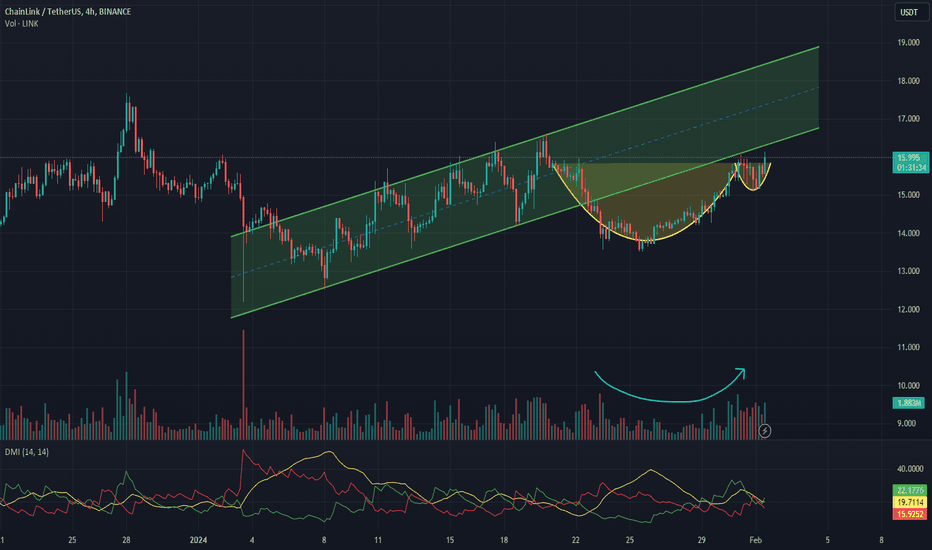Click the 13.000 price axis label
The width and height of the screenshot is (932, 550).
909,271
